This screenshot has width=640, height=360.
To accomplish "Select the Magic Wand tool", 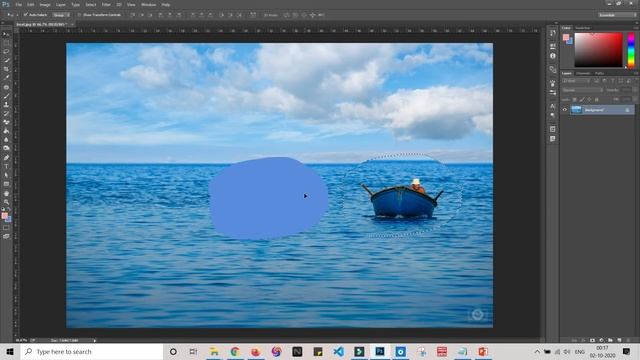I will [6, 60].
